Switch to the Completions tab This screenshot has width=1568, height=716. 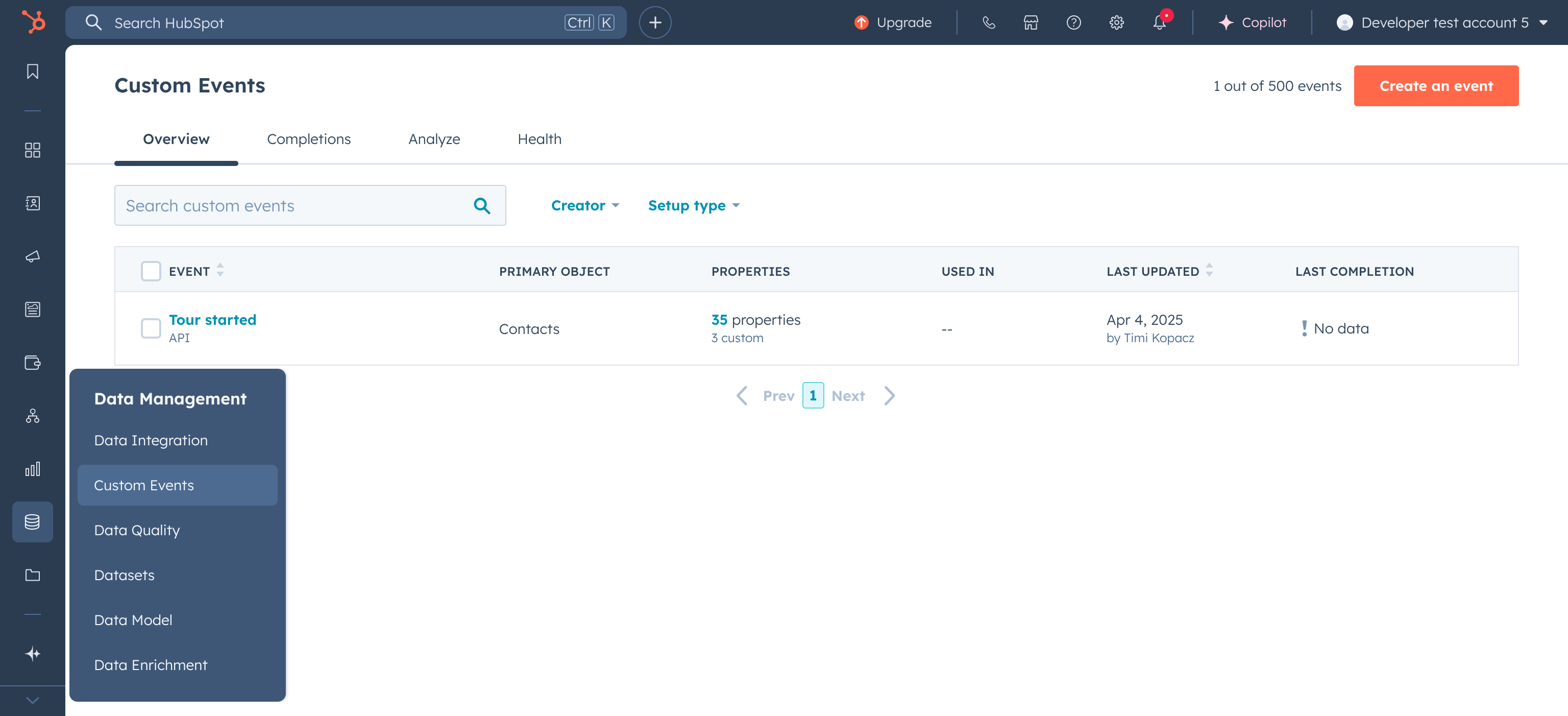309,139
